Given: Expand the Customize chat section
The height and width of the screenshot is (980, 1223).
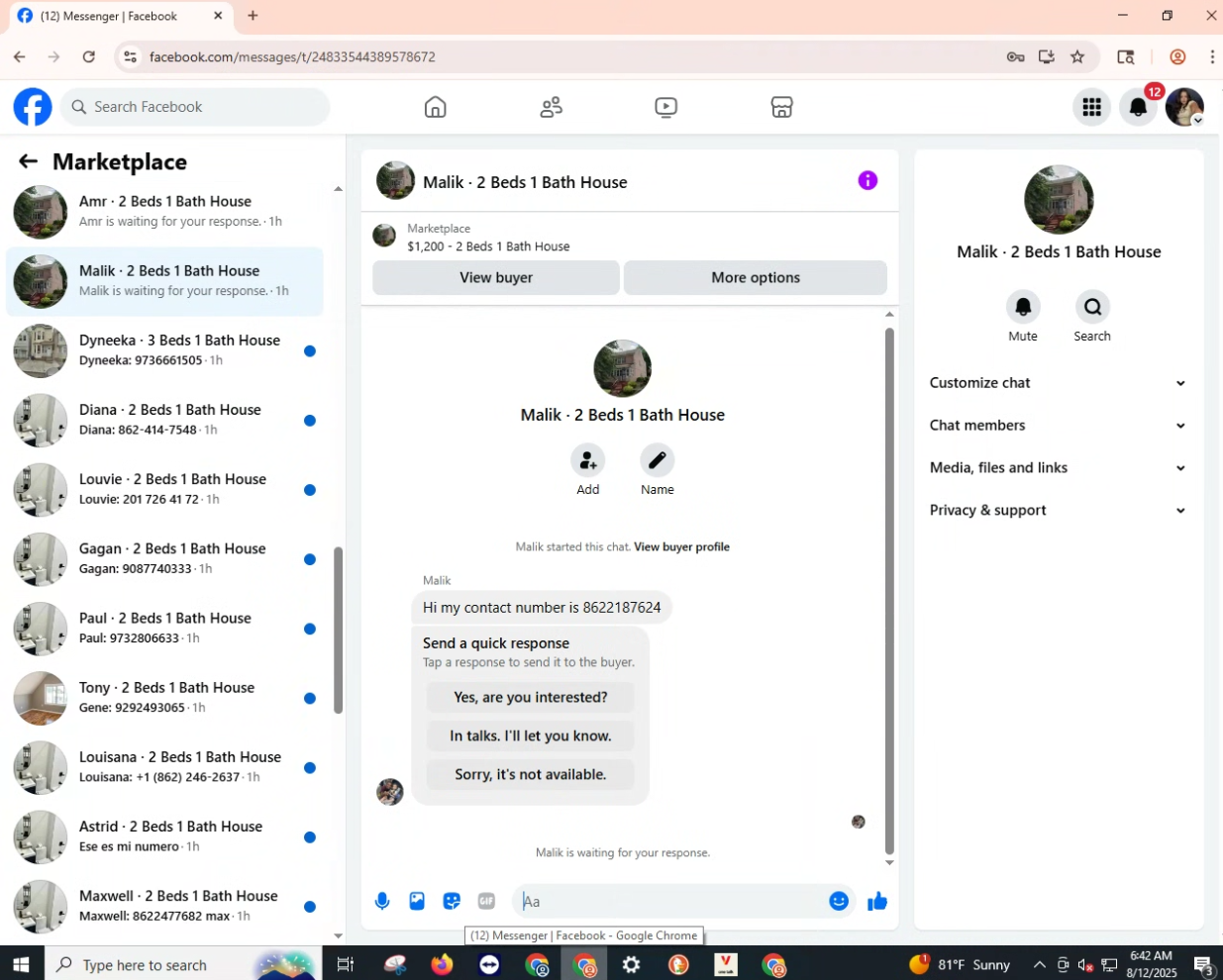Looking at the screenshot, I should click(1058, 383).
